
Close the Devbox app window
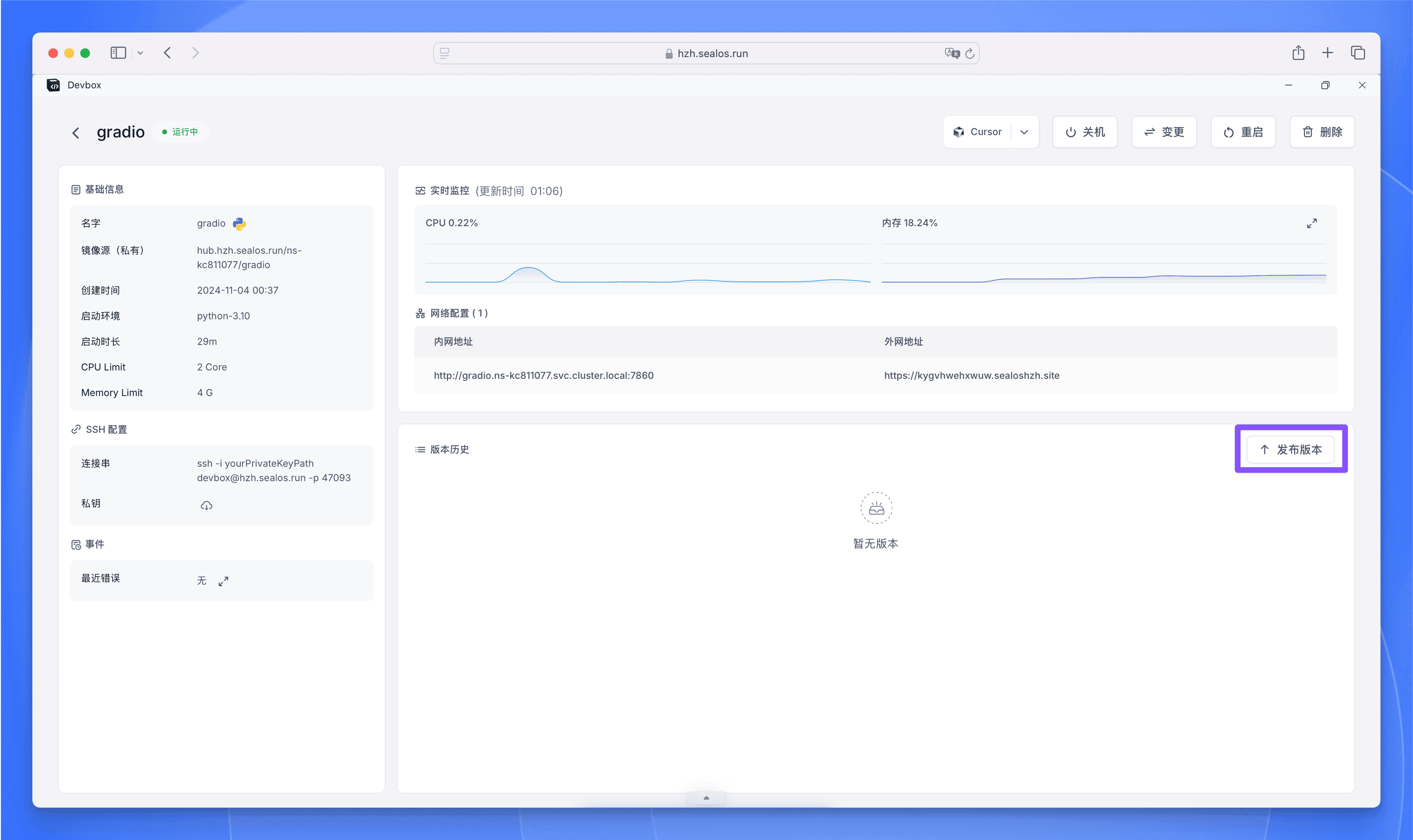click(x=1362, y=85)
